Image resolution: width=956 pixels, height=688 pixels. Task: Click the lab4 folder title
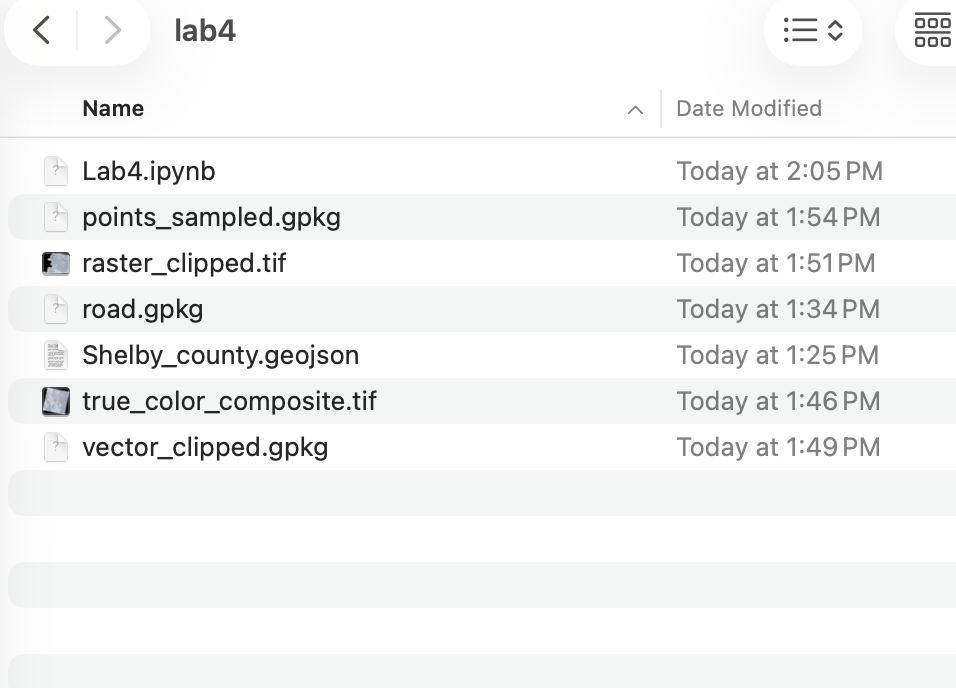205,31
